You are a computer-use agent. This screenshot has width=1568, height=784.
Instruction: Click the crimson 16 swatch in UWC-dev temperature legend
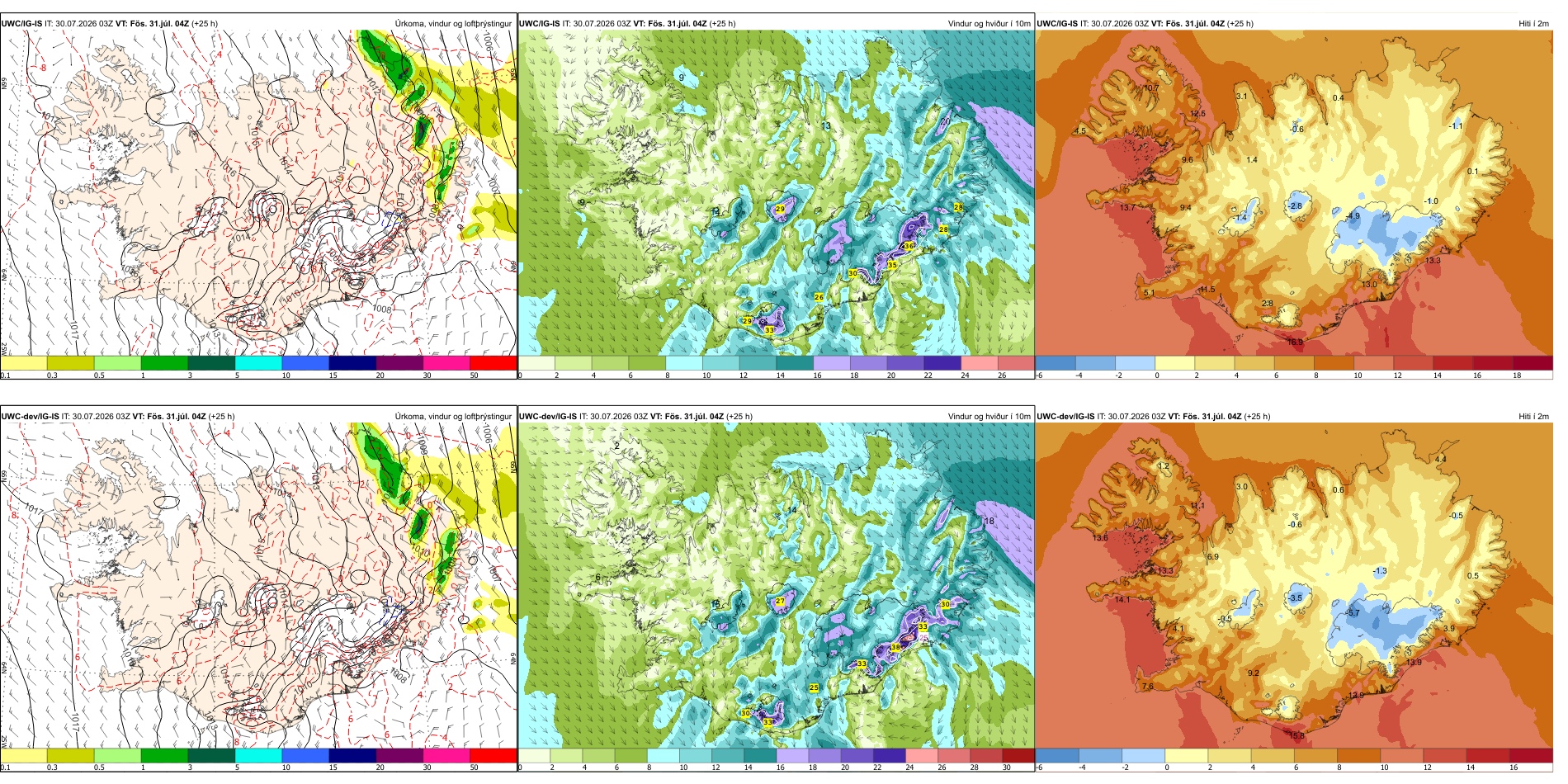coord(1531,756)
